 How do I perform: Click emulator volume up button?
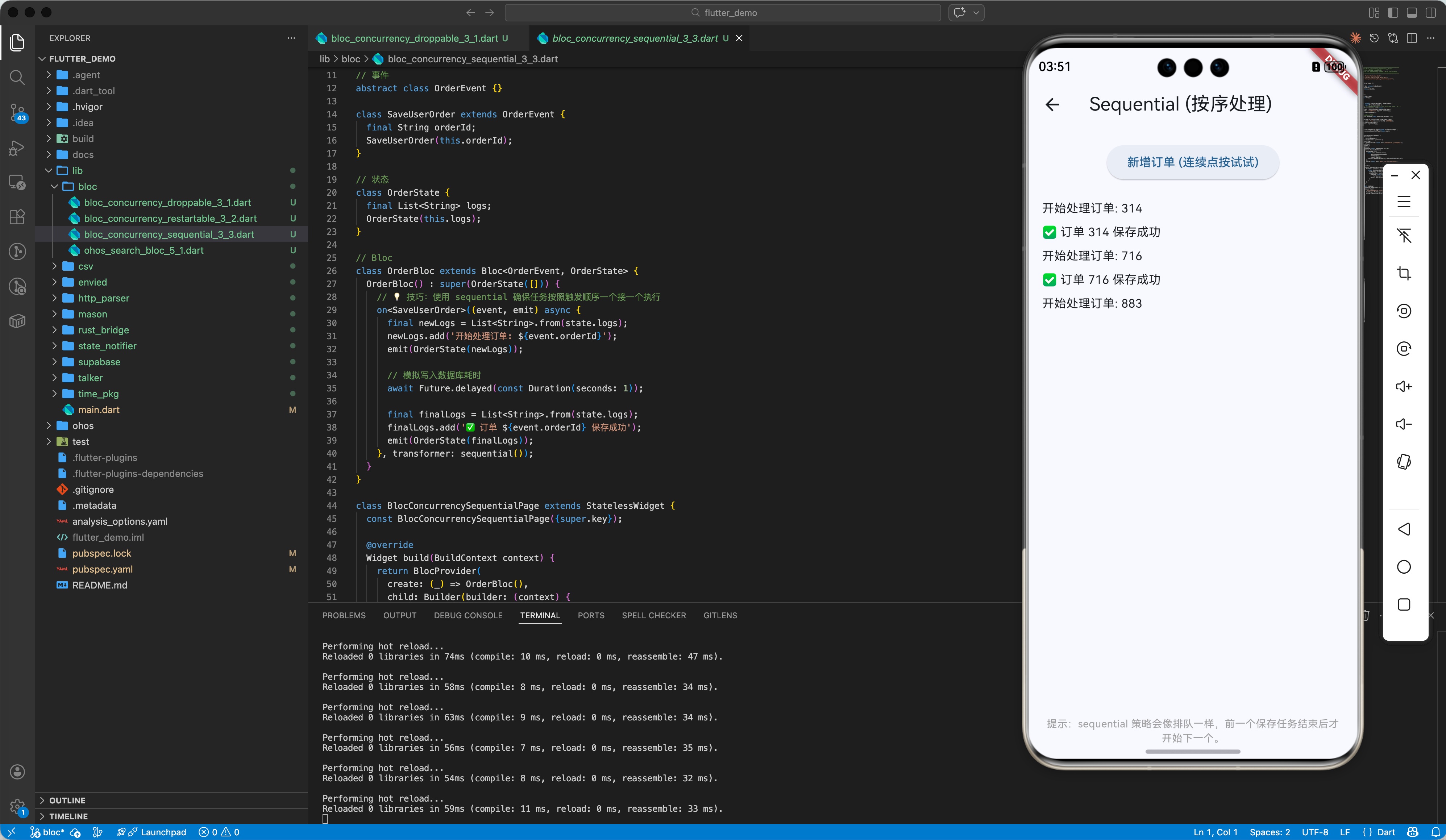1404,387
